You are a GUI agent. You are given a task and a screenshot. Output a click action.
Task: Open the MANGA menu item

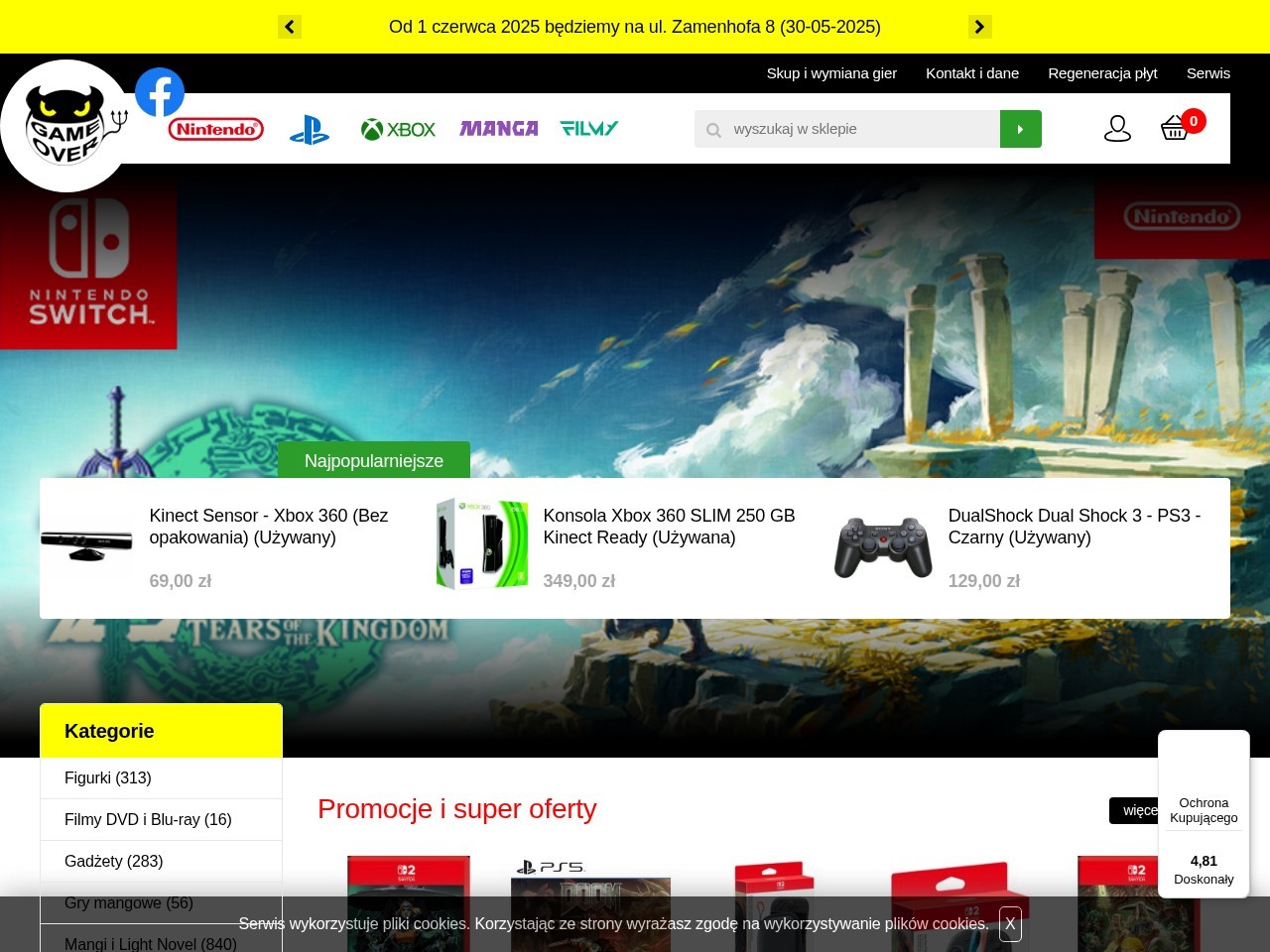point(498,128)
